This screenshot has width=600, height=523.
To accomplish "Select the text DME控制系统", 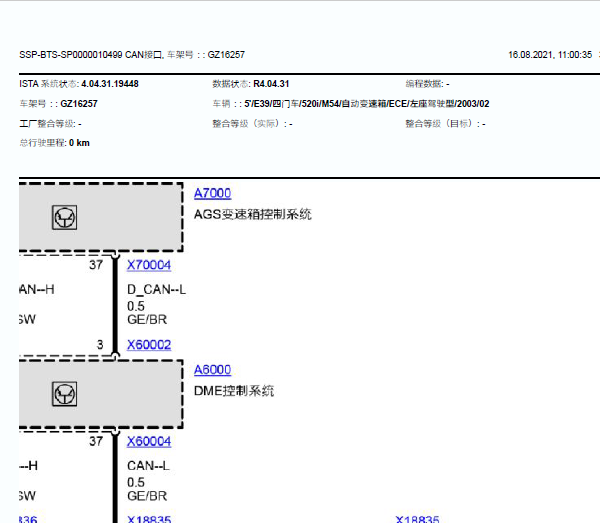I will [234, 391].
